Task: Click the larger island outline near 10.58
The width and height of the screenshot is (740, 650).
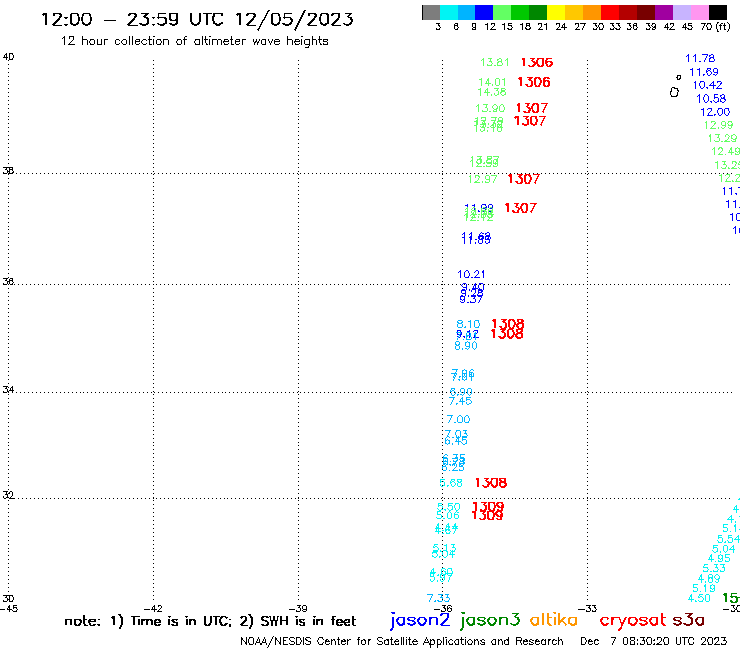Action: [674, 92]
